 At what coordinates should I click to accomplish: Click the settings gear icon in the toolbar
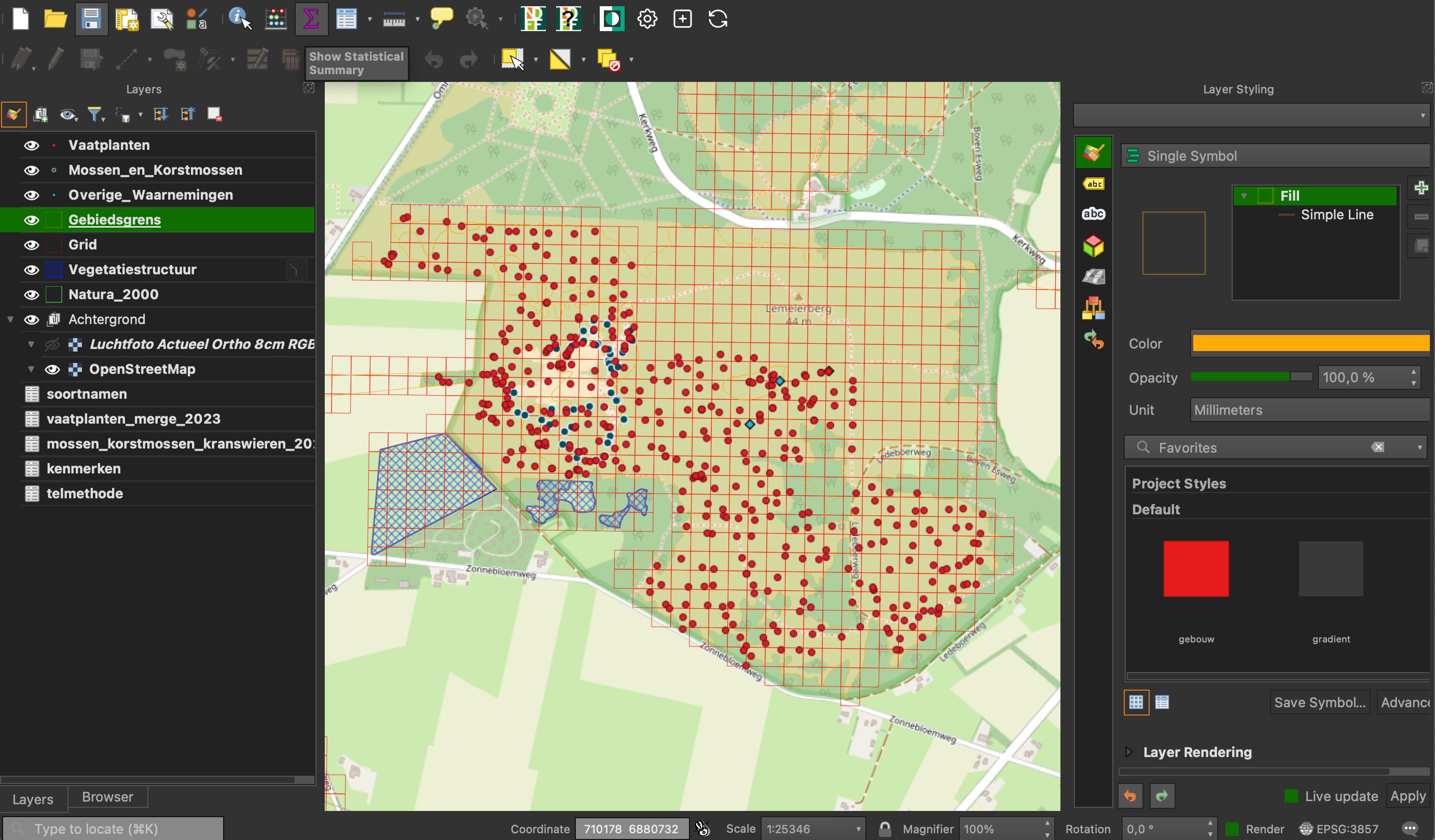click(647, 19)
